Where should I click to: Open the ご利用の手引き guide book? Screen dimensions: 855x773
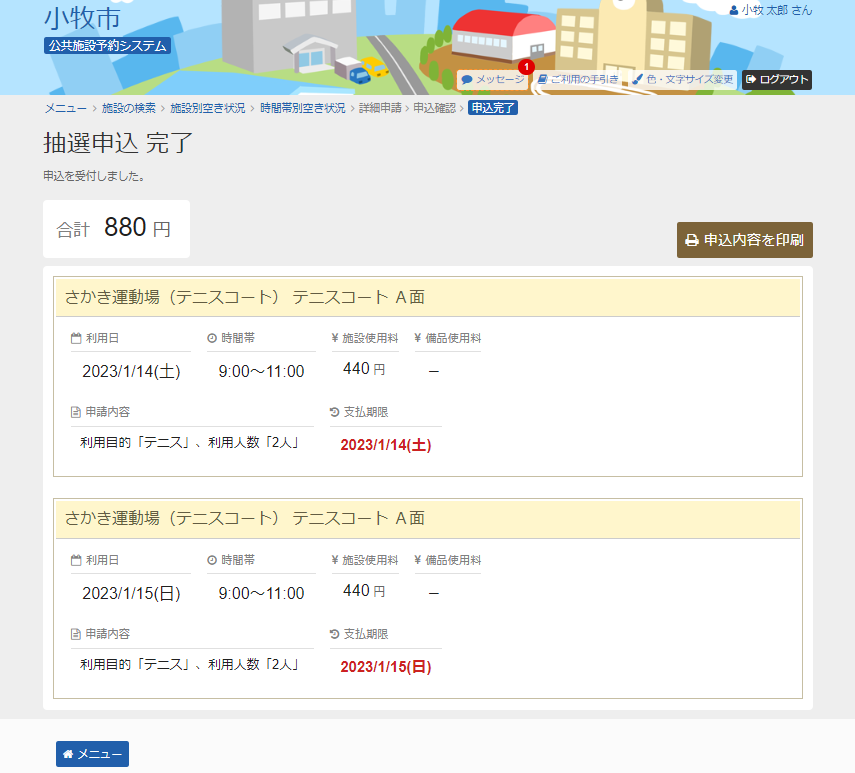click(x=578, y=79)
